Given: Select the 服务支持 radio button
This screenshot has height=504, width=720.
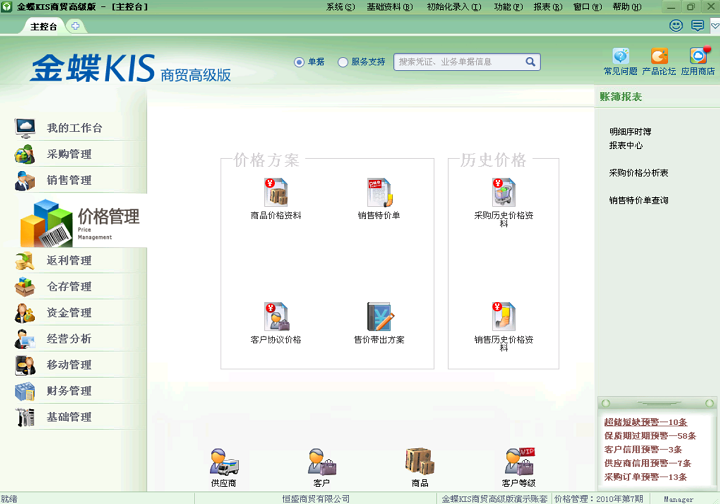Looking at the screenshot, I should 343,62.
